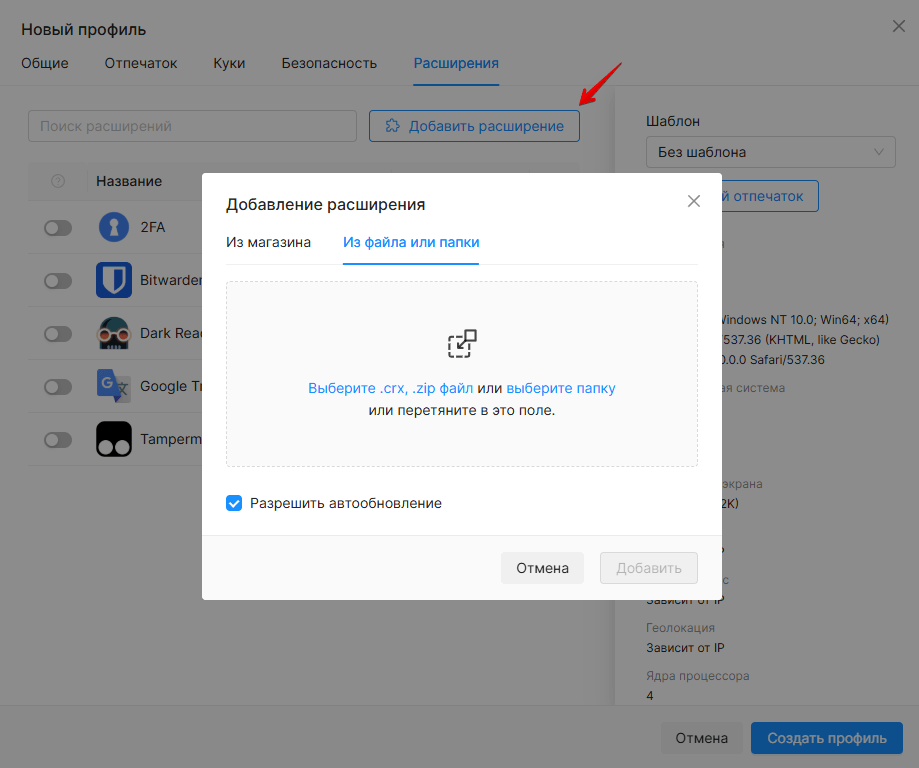
Task: Go to the Куки tab
Action: 229,63
